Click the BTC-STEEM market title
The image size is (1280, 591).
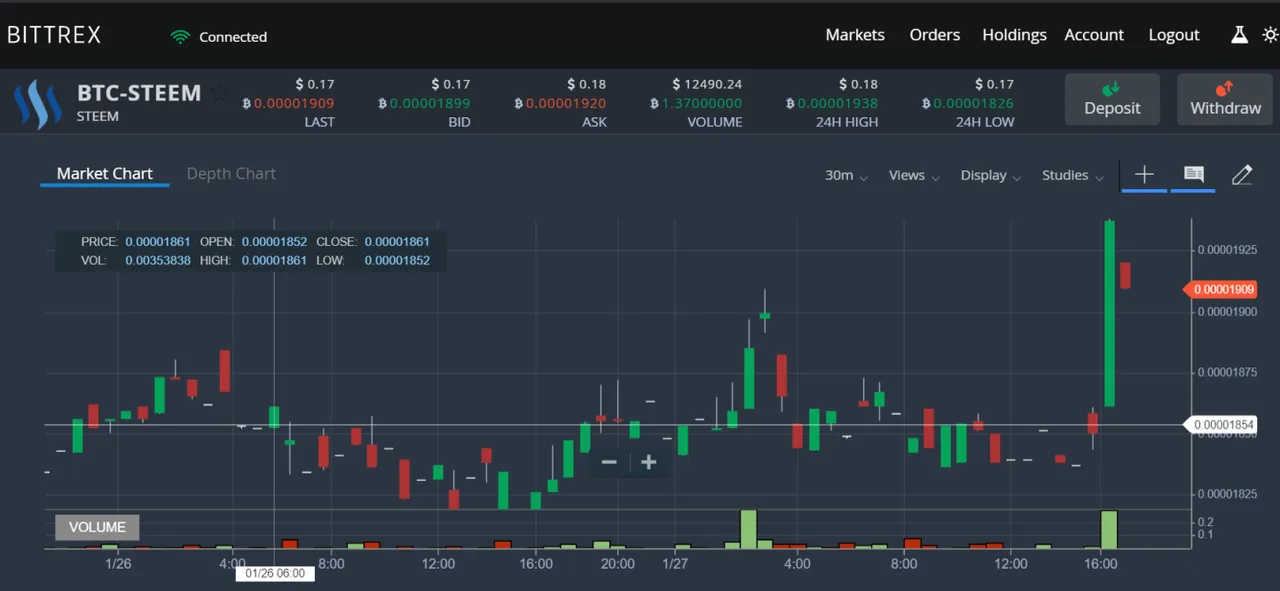tap(139, 94)
